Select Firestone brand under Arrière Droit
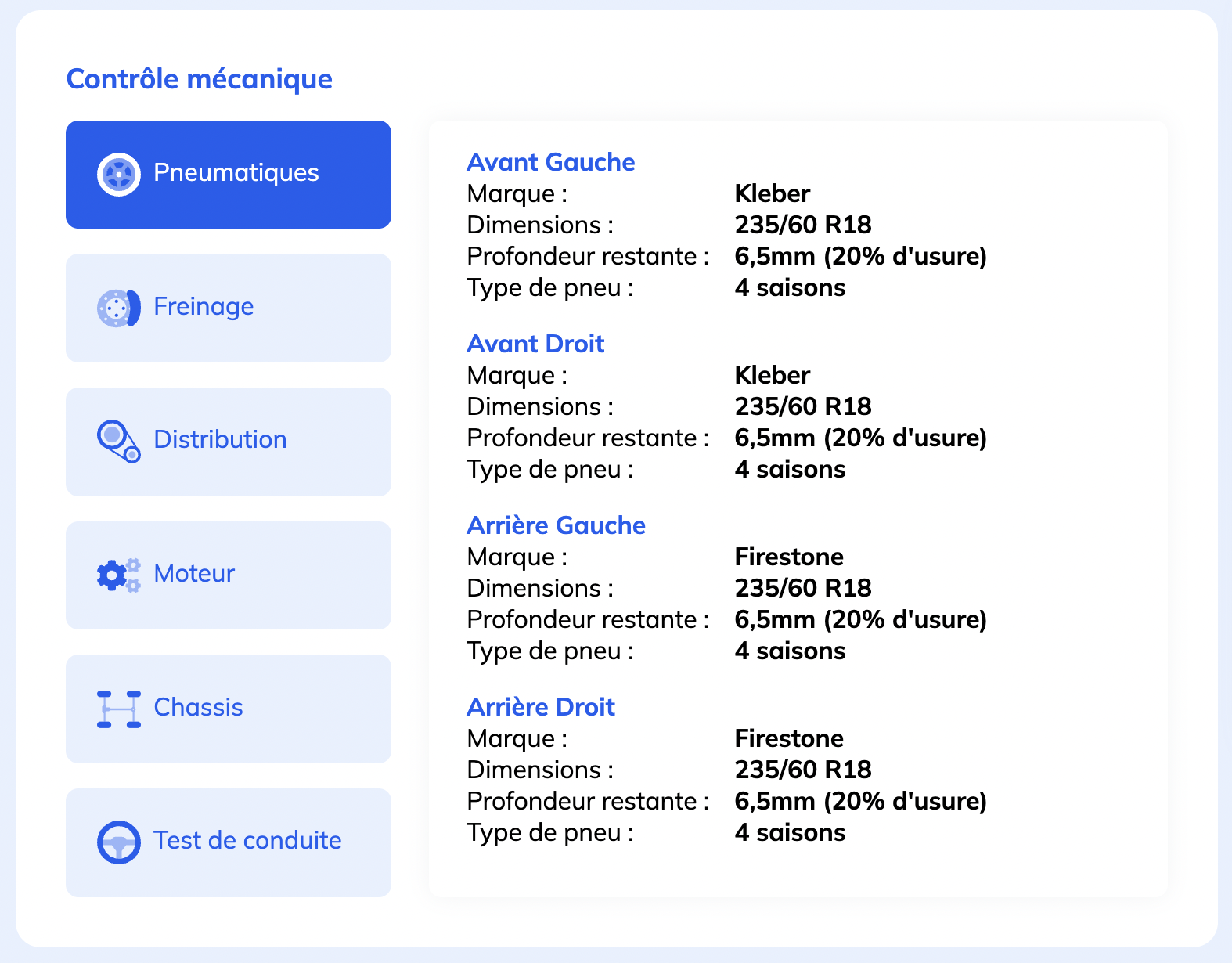This screenshot has width=1232, height=963. (789, 738)
